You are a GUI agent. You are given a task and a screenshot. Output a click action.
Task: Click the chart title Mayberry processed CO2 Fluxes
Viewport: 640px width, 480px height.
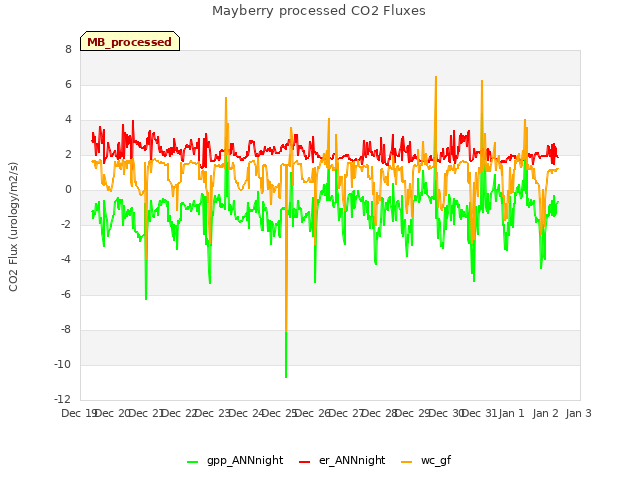click(319, 11)
